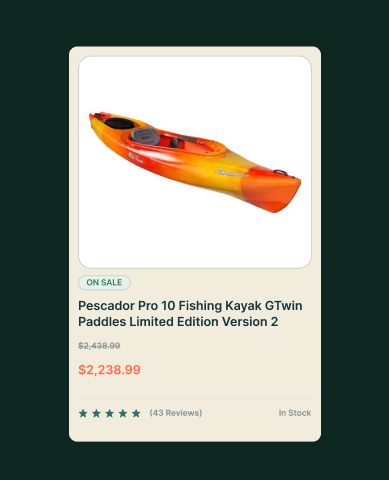
Task: Click the $2,238.99 sale price
Action: tap(109, 370)
